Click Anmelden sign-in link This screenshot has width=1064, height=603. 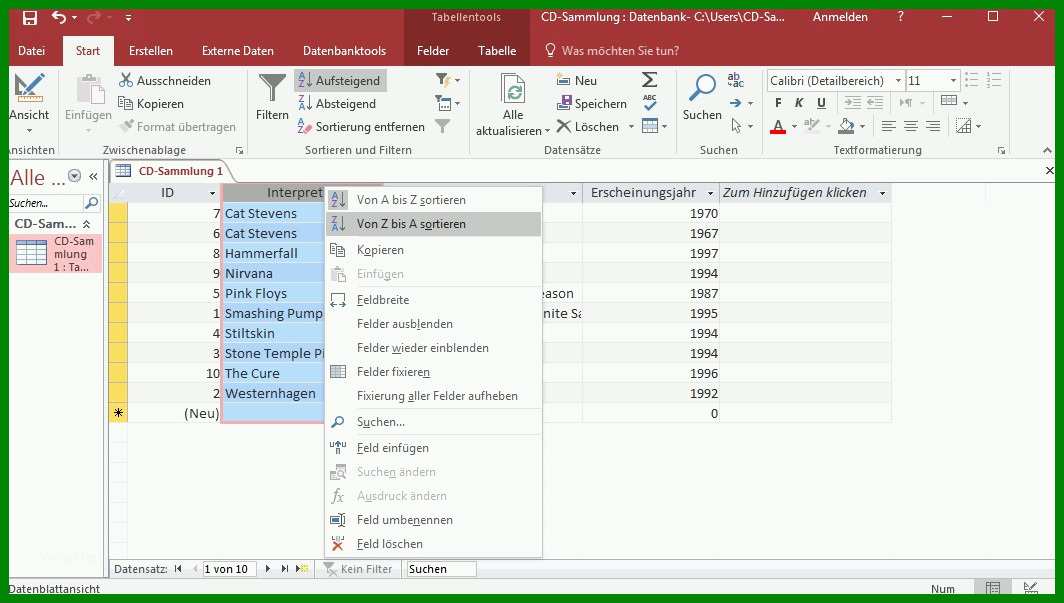point(840,18)
